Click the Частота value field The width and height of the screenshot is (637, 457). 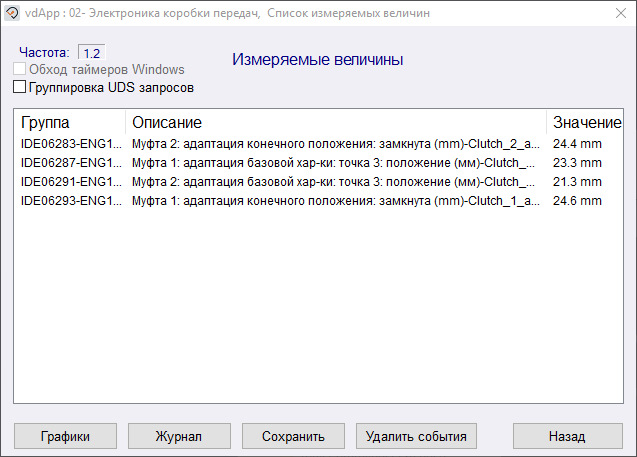(91, 52)
